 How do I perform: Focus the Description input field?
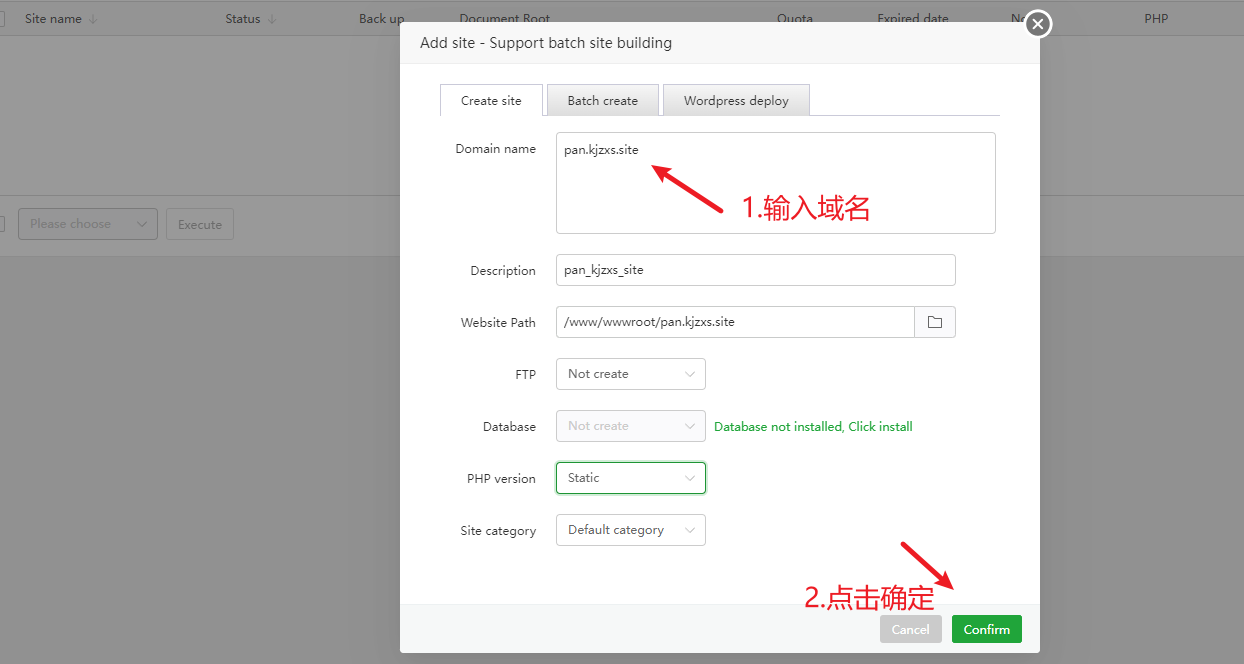(x=755, y=270)
